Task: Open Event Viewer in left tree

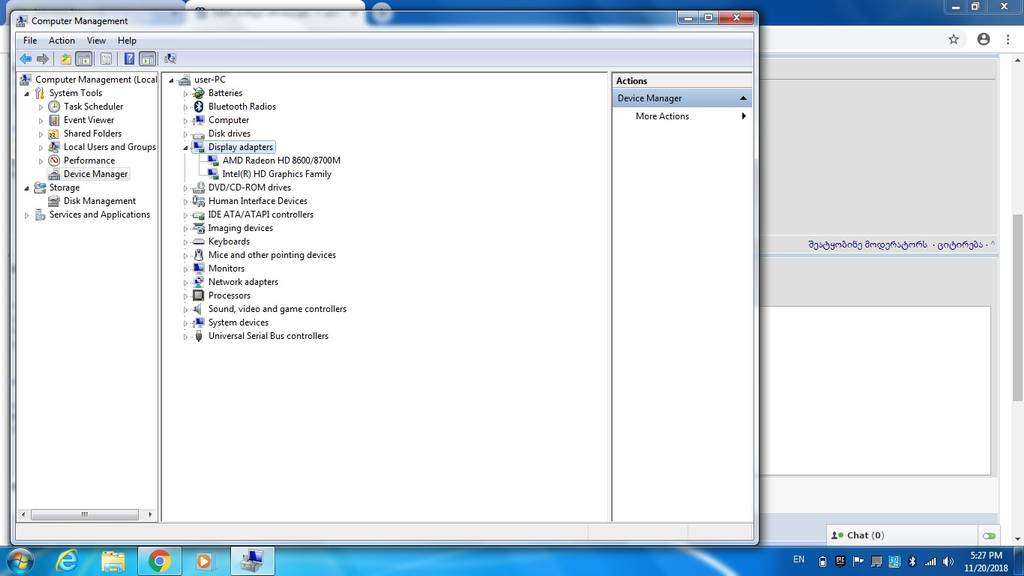Action: coord(88,120)
